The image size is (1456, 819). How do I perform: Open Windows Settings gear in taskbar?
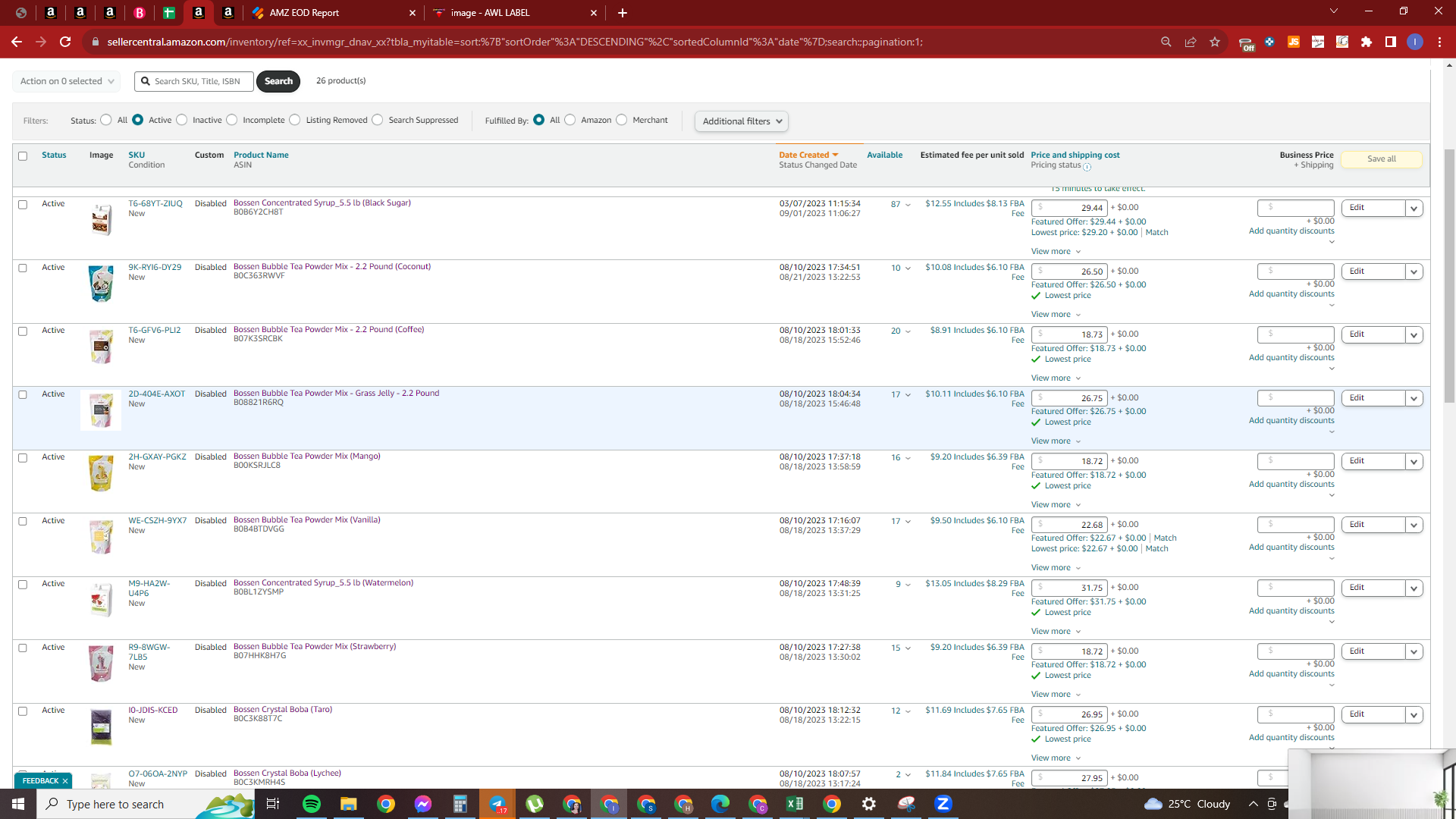(x=869, y=804)
